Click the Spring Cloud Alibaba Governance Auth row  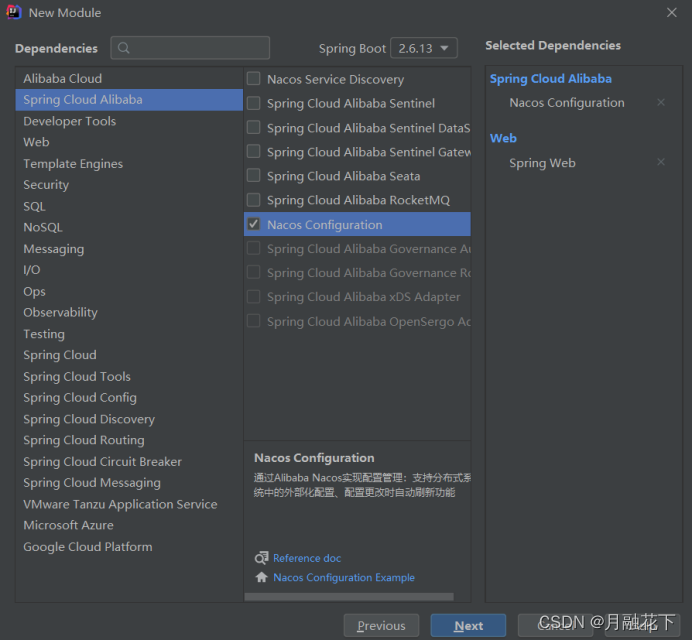pyautogui.click(x=357, y=249)
